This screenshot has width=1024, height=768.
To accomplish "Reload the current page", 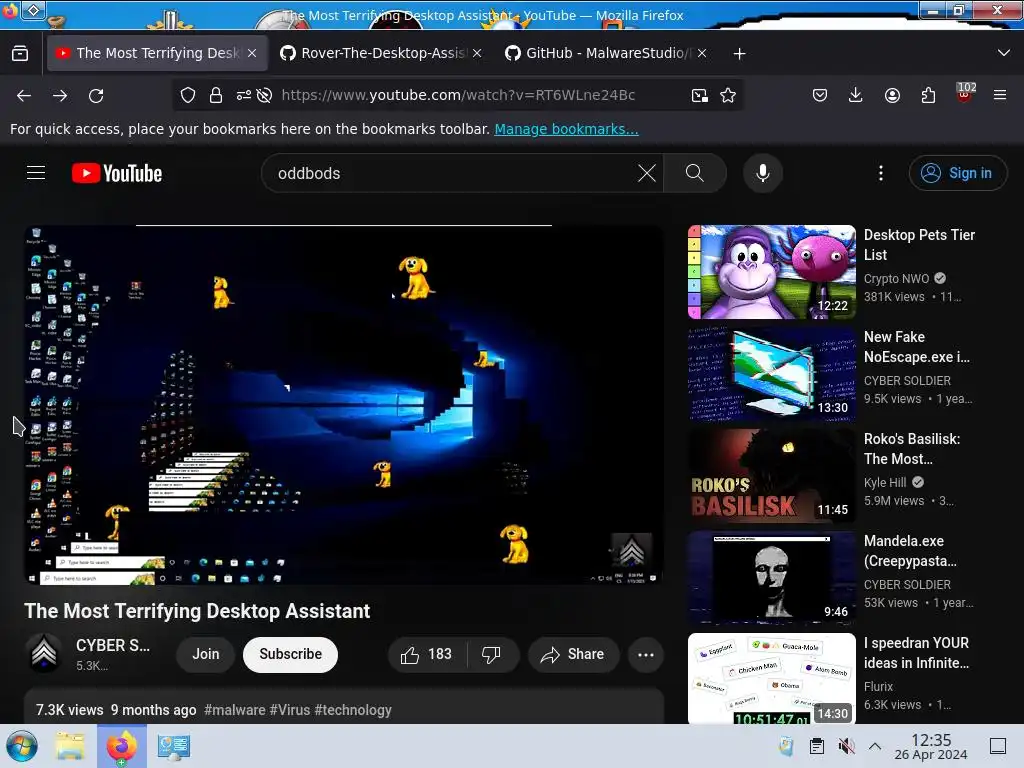I will (96, 95).
